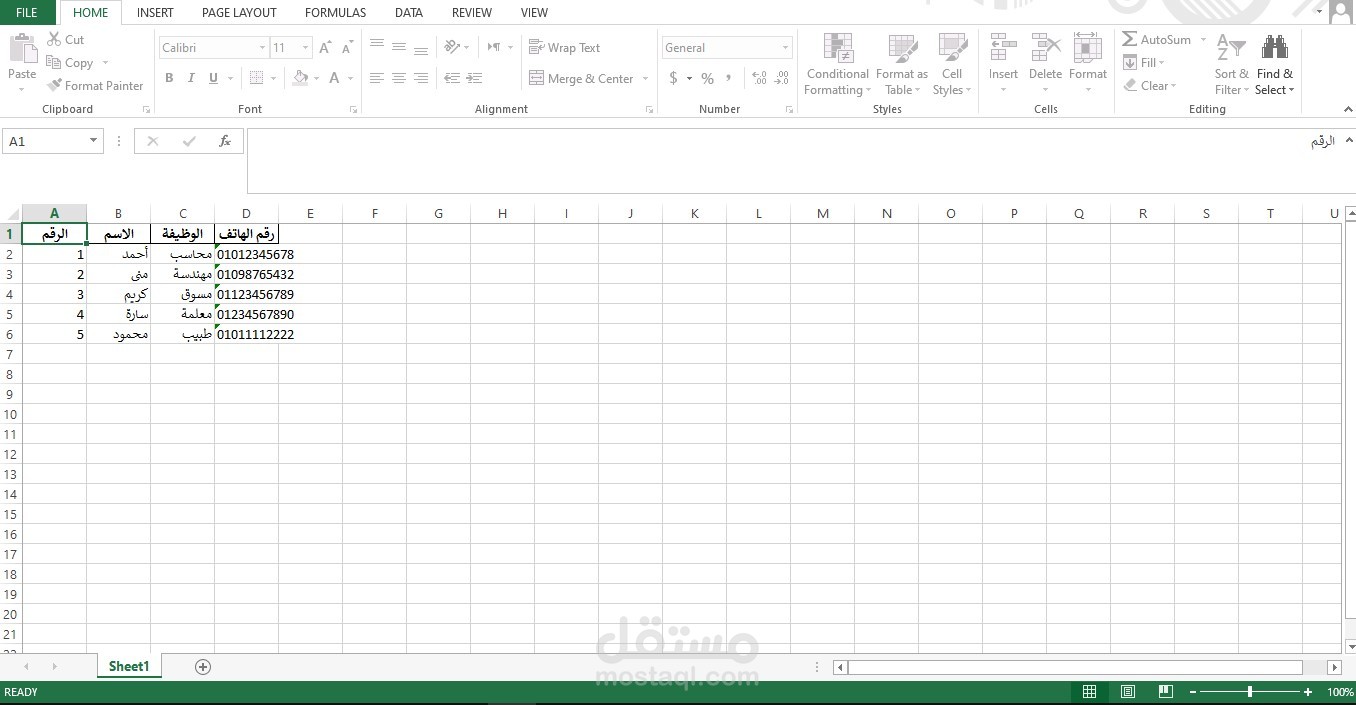Add a new sheet with plus button
This screenshot has width=1356, height=705.
pyautogui.click(x=203, y=667)
